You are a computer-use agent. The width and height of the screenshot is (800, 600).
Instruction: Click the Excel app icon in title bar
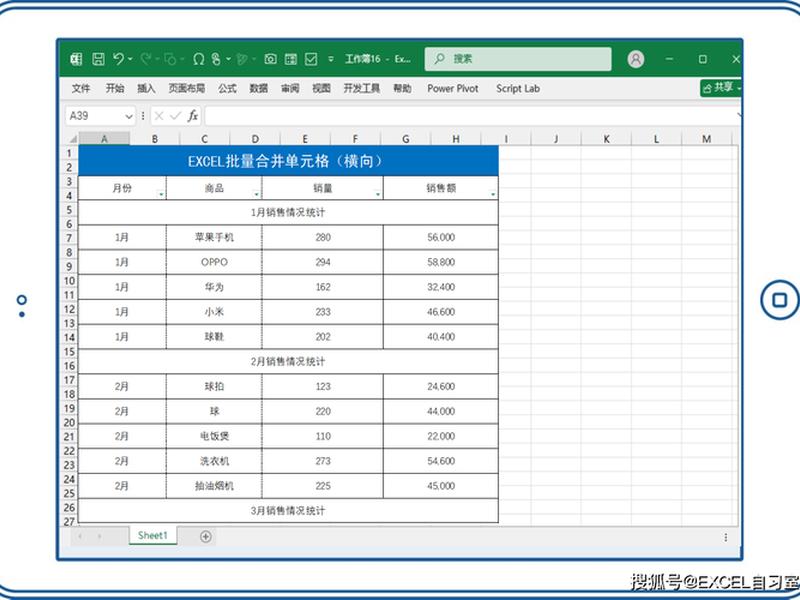click(77, 59)
